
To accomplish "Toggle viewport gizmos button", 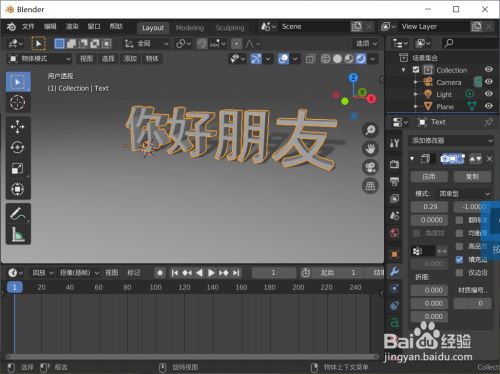I will (x=256, y=59).
